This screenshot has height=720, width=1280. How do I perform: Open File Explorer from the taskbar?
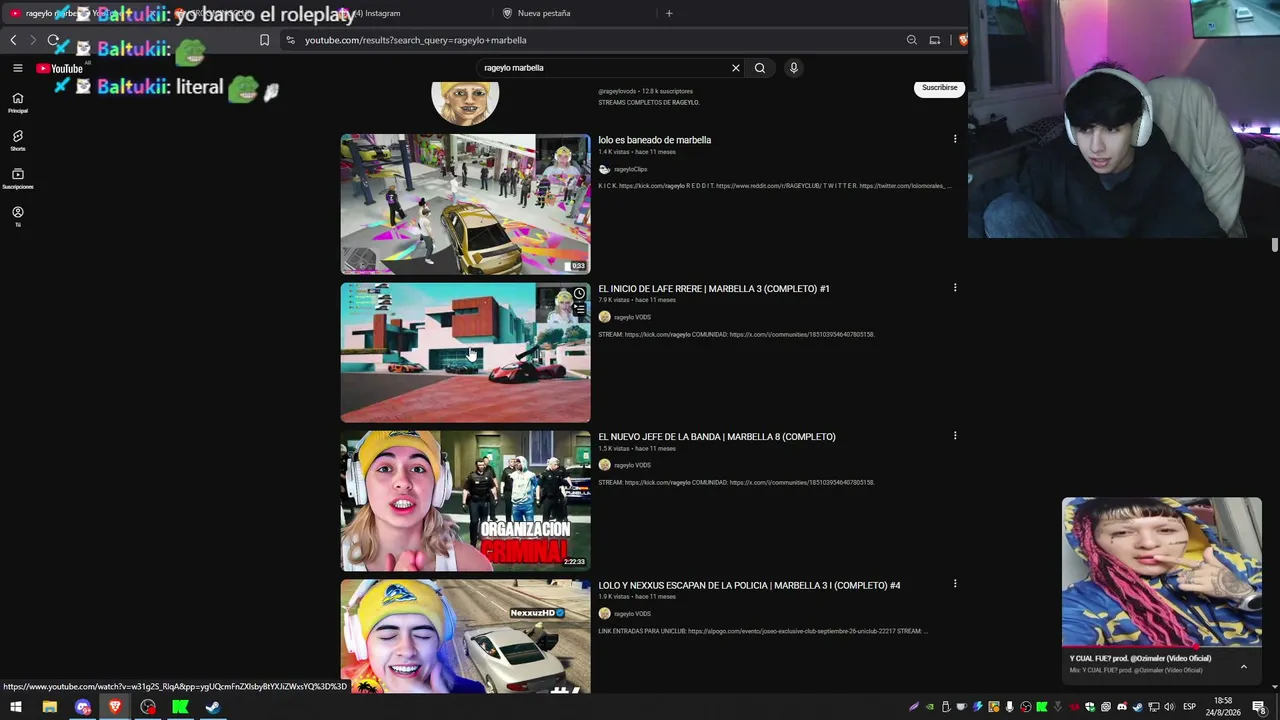click(x=49, y=707)
